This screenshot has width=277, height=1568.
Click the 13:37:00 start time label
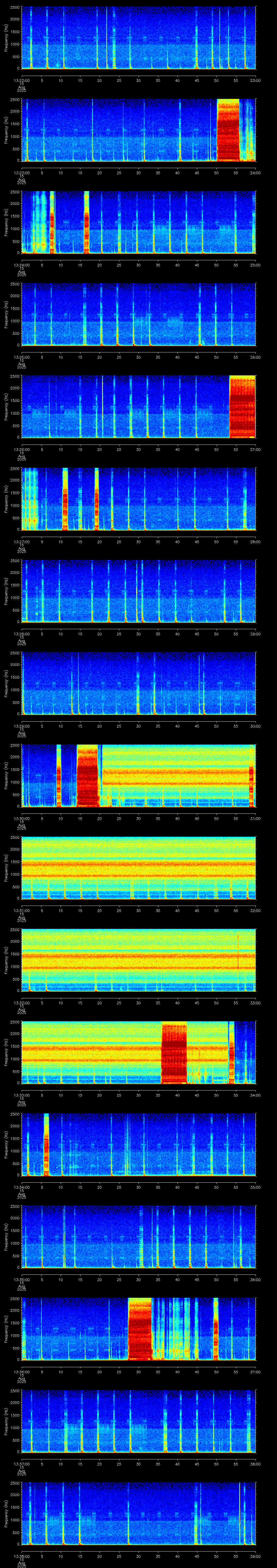[21, 1464]
